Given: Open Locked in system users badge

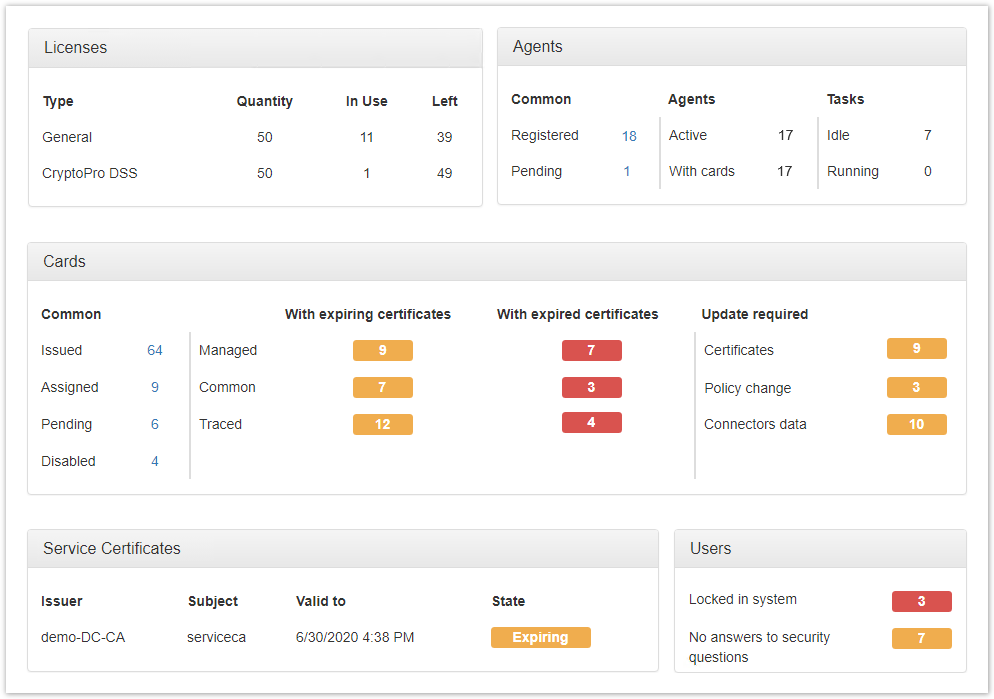Looking at the screenshot, I should 921,602.
